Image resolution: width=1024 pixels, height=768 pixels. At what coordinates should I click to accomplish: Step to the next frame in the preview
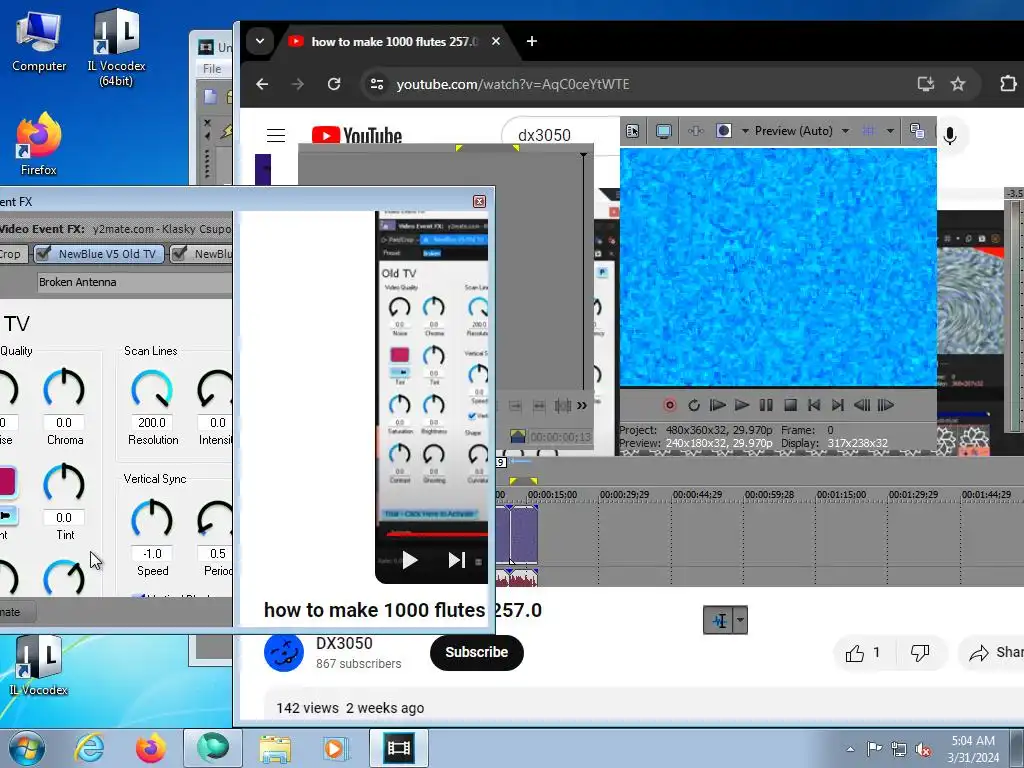(886, 405)
